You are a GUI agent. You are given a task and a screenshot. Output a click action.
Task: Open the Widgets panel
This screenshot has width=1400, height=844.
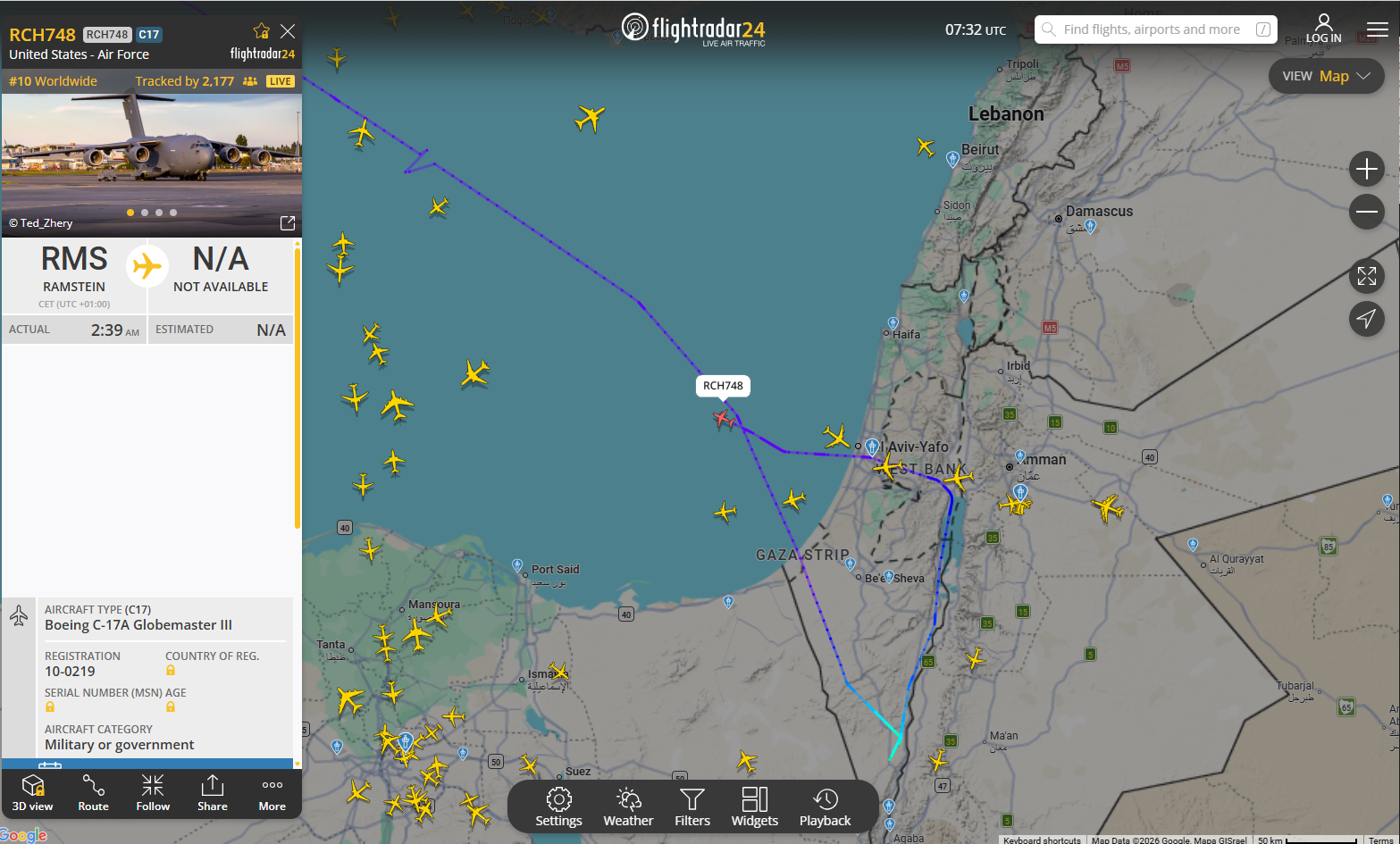click(x=755, y=807)
